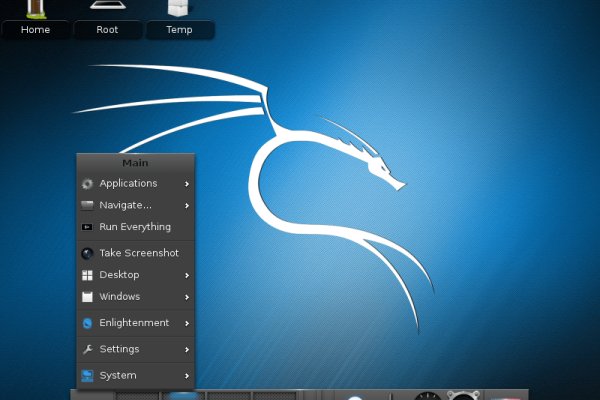Click the Enlightenment logo icon
This screenshot has height=400, width=600.
click(88, 323)
